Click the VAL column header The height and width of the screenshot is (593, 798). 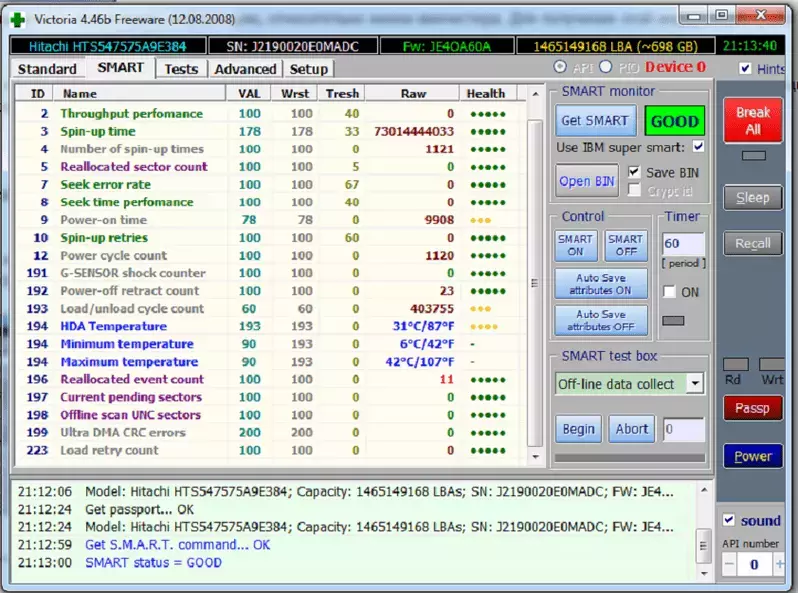(x=248, y=94)
